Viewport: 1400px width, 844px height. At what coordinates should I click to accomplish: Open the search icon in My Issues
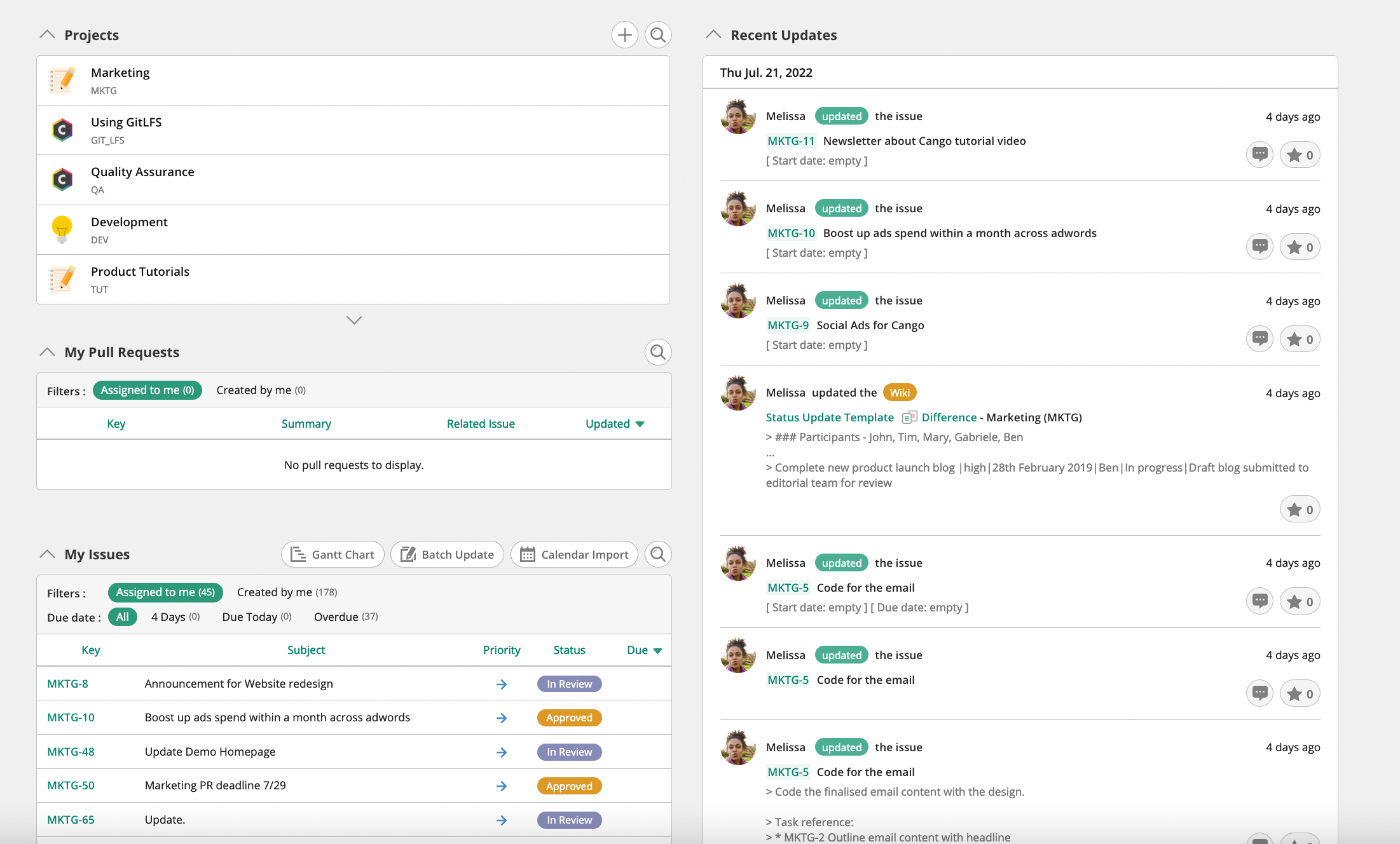(x=658, y=554)
